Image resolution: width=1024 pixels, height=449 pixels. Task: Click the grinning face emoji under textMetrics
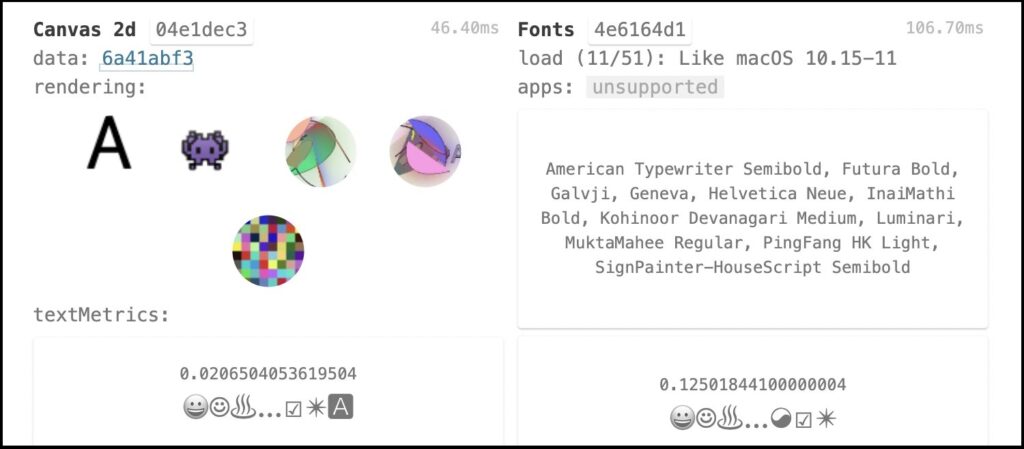pos(195,408)
